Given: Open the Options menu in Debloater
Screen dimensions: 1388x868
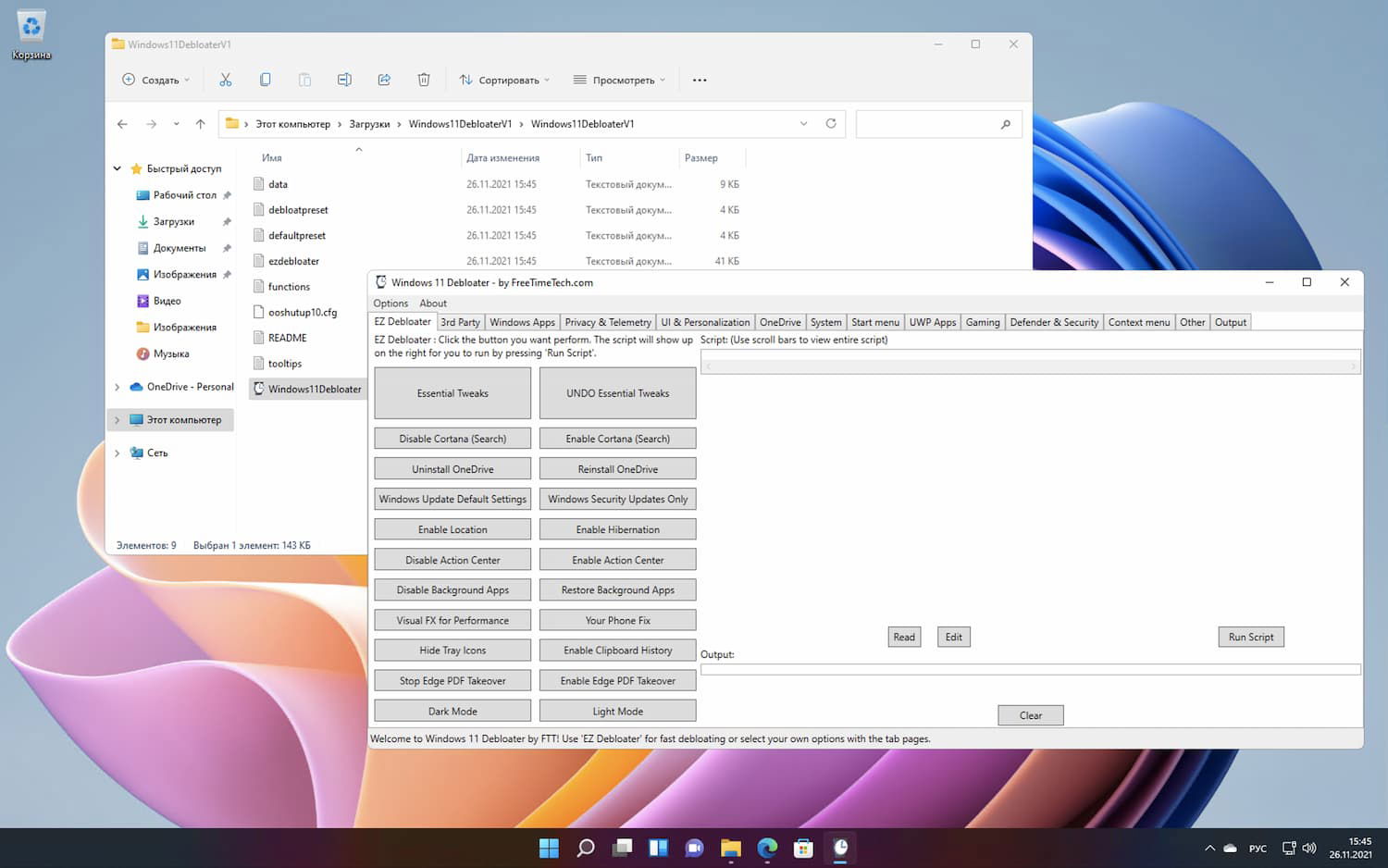Looking at the screenshot, I should click(390, 304).
